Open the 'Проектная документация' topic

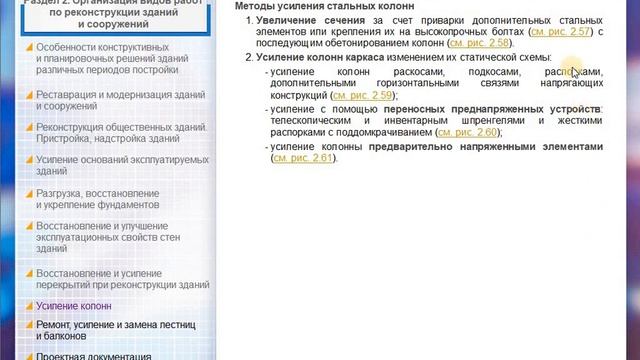point(94,356)
